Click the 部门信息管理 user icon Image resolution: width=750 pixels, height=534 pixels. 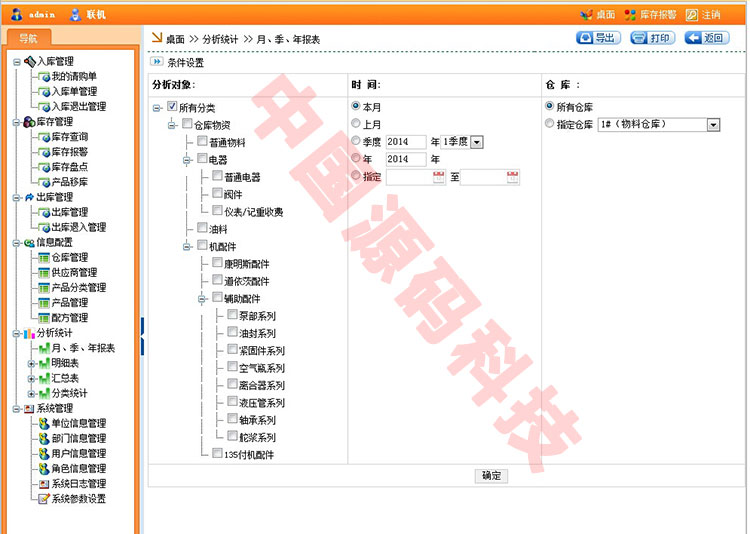44,438
